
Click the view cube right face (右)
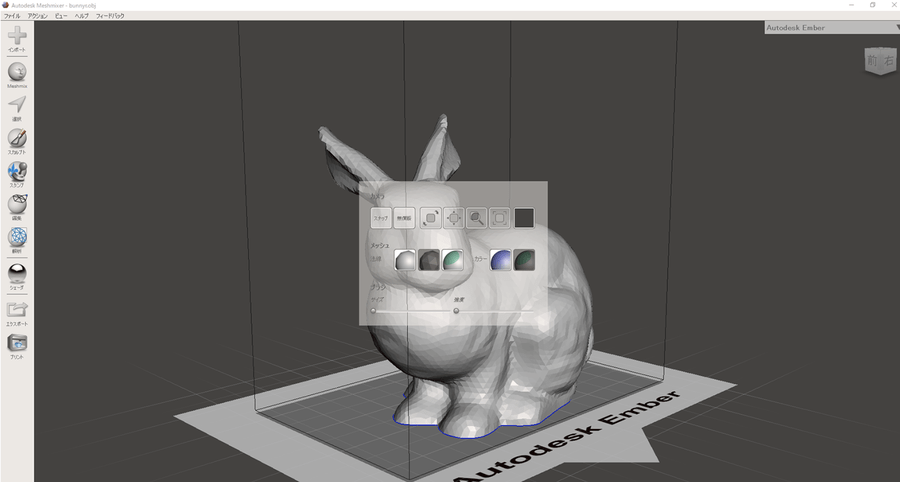click(x=889, y=60)
